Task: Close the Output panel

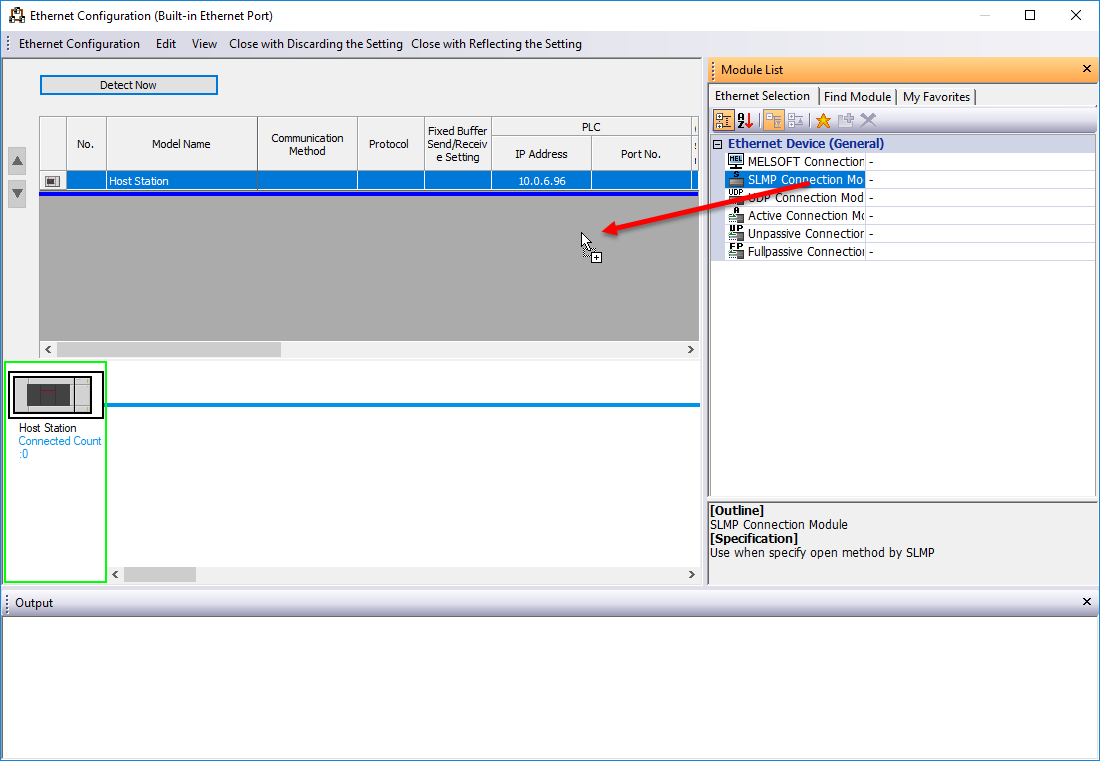Action: (x=1087, y=602)
